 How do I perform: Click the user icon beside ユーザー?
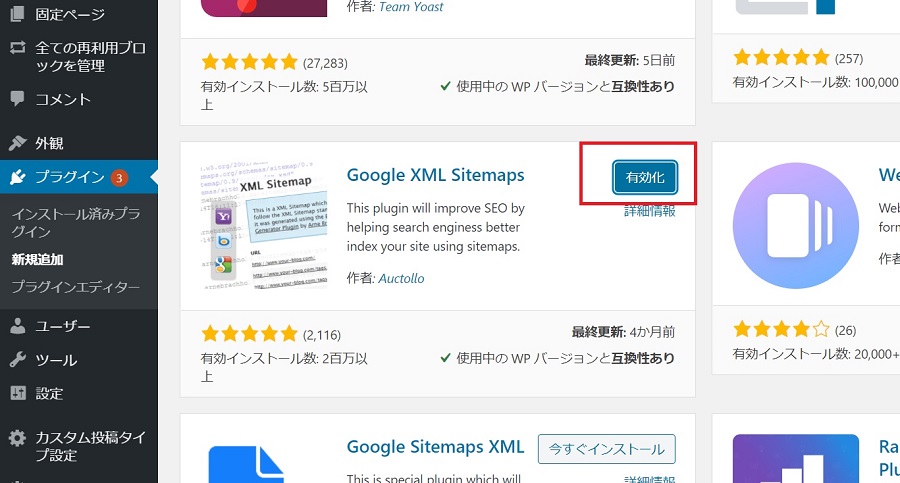(x=17, y=326)
